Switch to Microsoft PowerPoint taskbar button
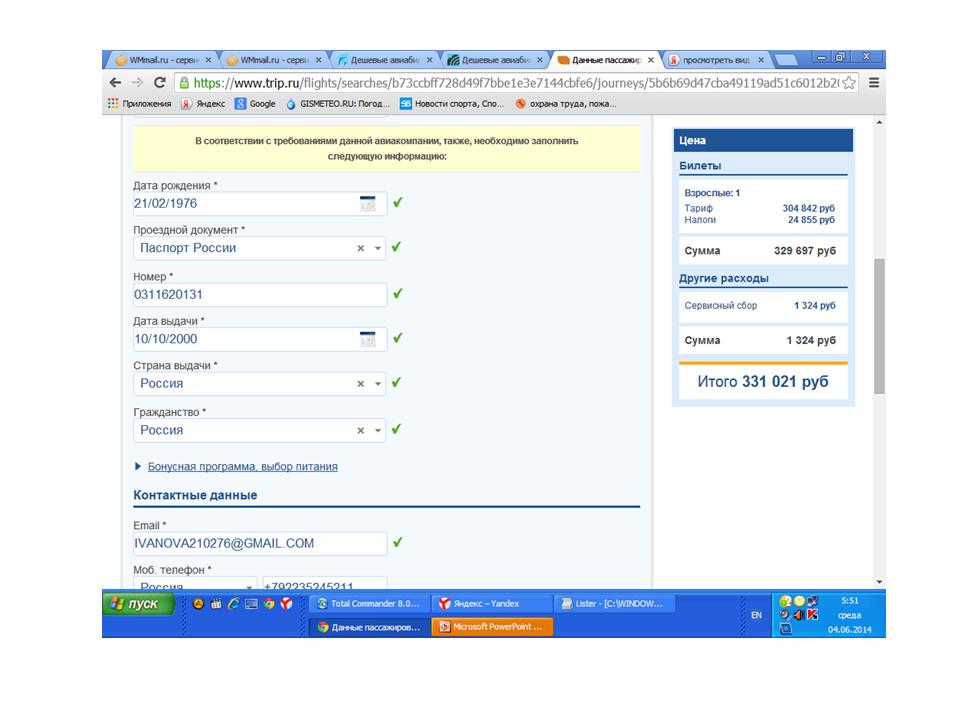This screenshot has height=720, width=960. coord(492,627)
